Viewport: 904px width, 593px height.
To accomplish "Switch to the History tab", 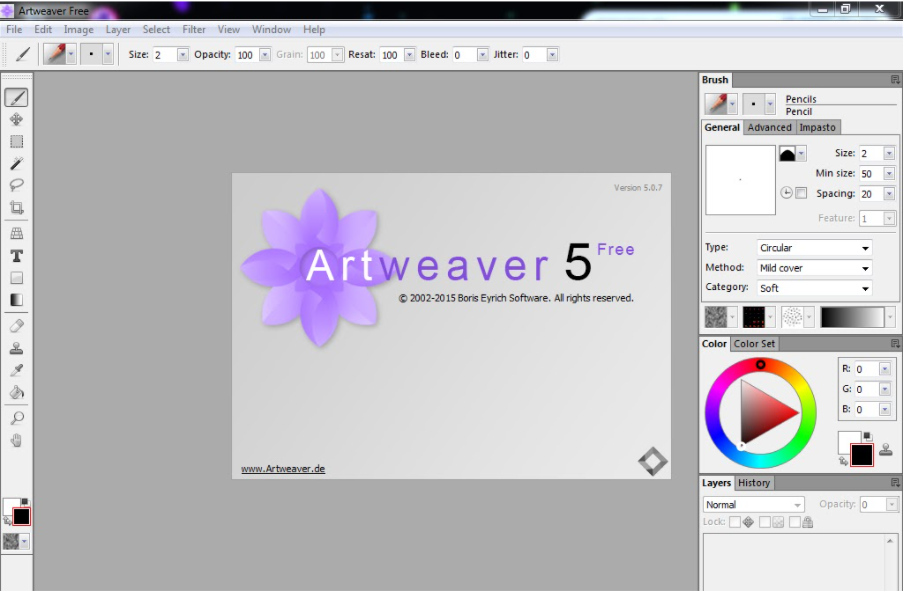I will coord(754,482).
